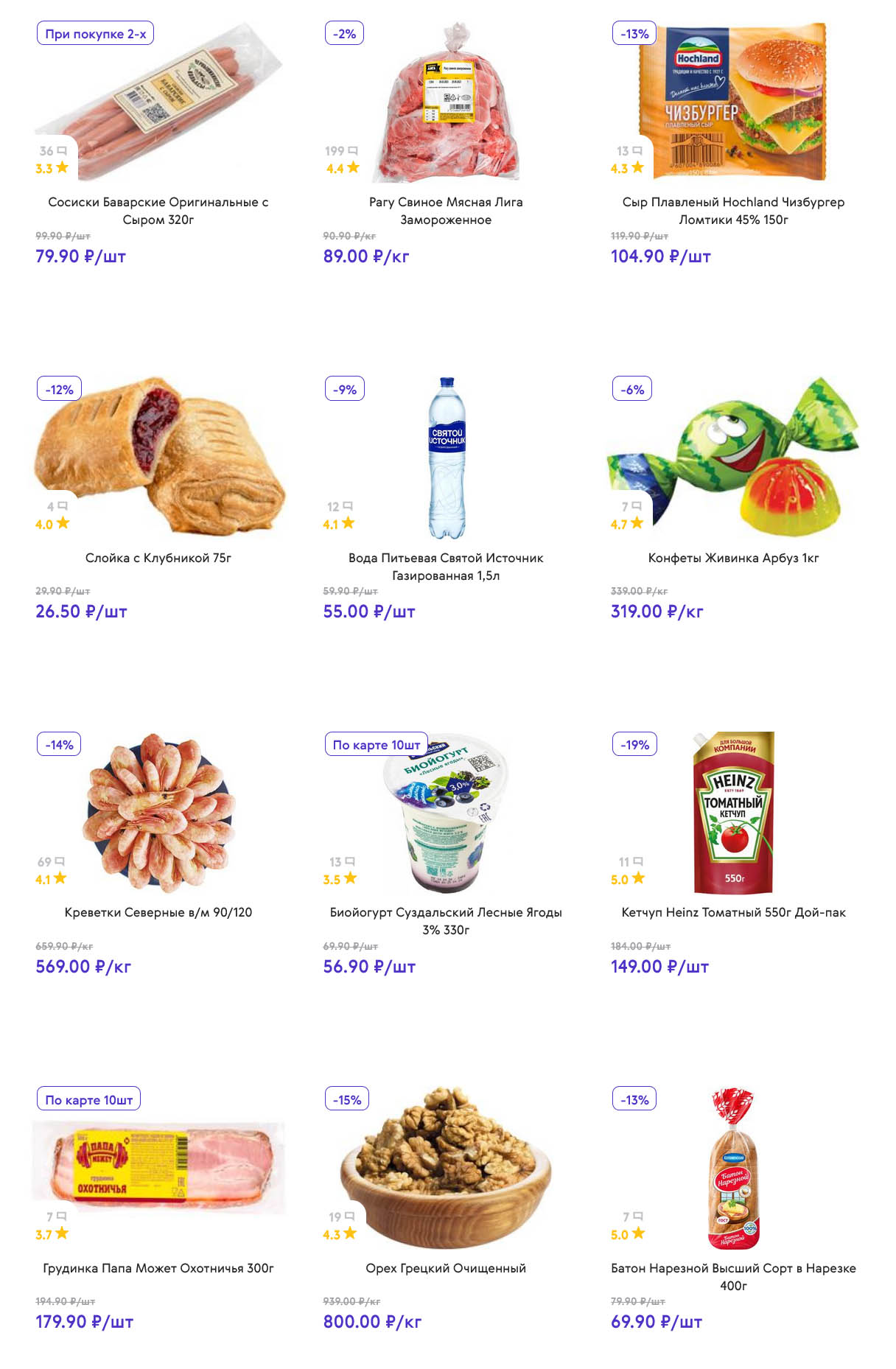Open the Слойка с Клубникой 75г product title
The width and height of the screenshot is (896, 1369).
point(158,558)
